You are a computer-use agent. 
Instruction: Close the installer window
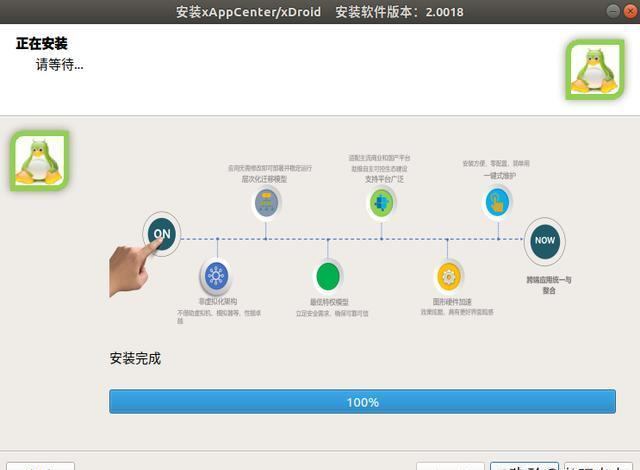coord(631,11)
